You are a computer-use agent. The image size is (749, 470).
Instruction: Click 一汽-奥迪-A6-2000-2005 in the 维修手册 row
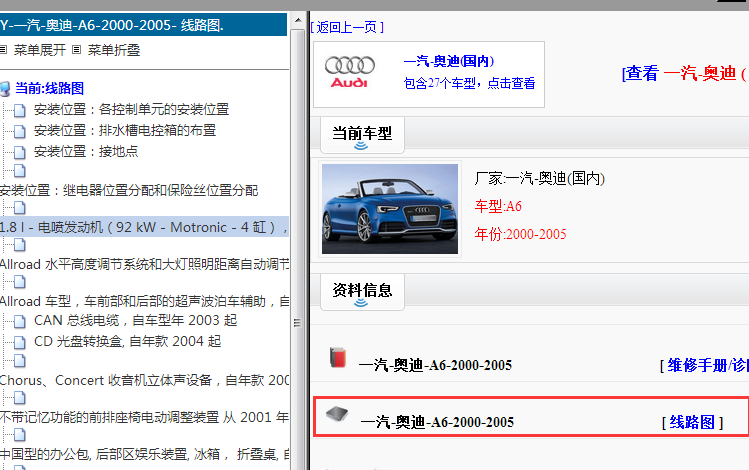click(435, 365)
